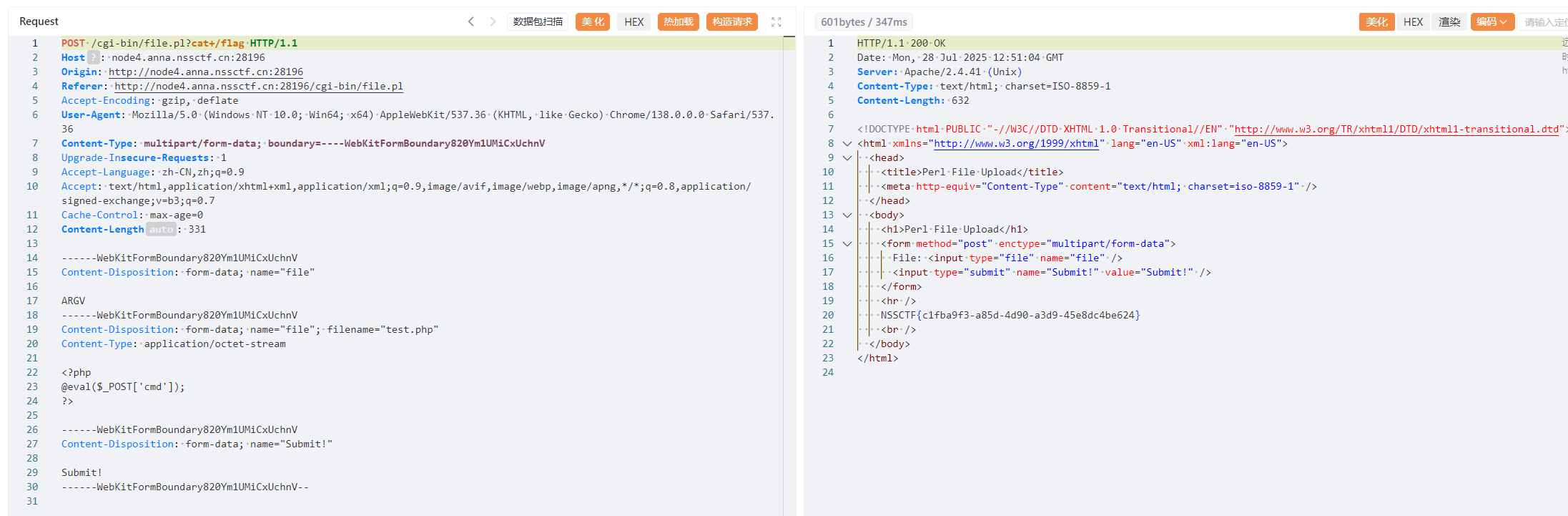This screenshot has width=1568, height=516.
Task: Go forward to the next request
Action: 493,21
